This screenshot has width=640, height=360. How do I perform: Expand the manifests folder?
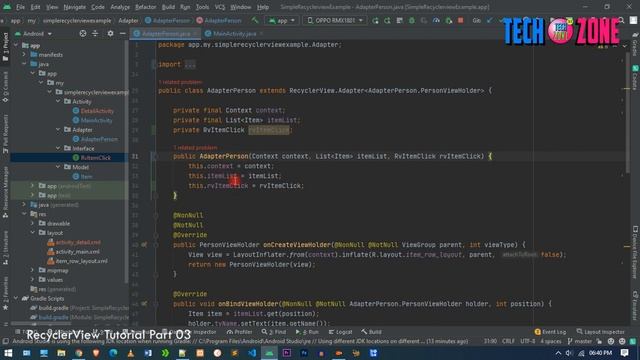[24, 54]
